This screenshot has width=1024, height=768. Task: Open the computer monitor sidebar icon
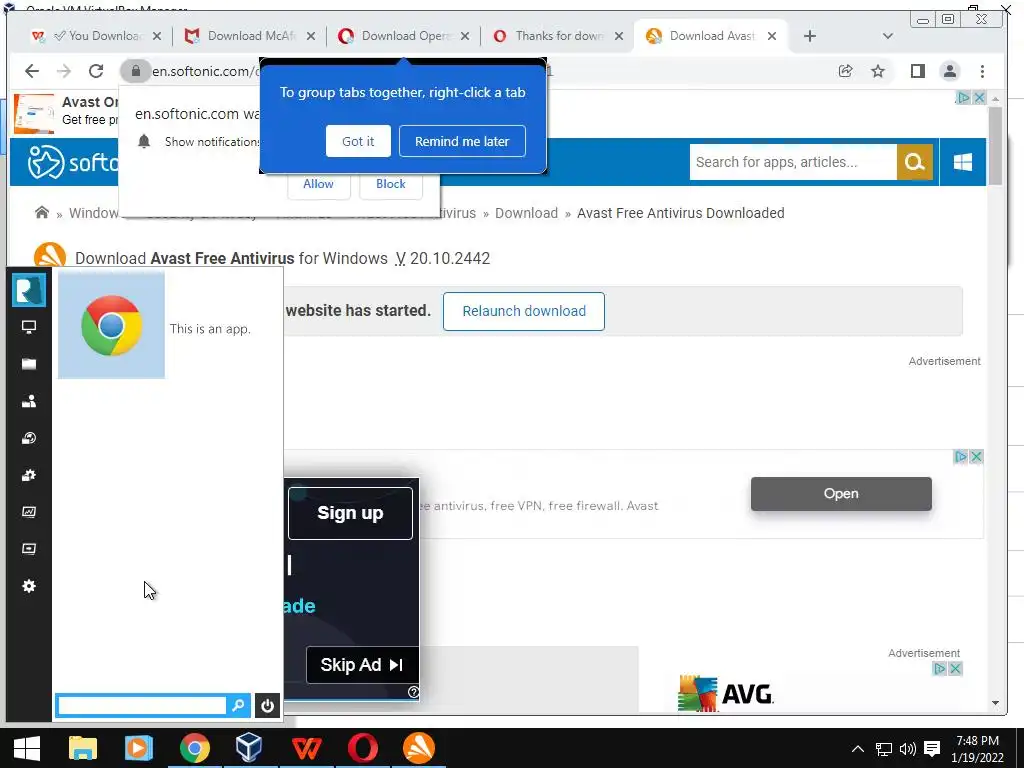click(x=29, y=327)
